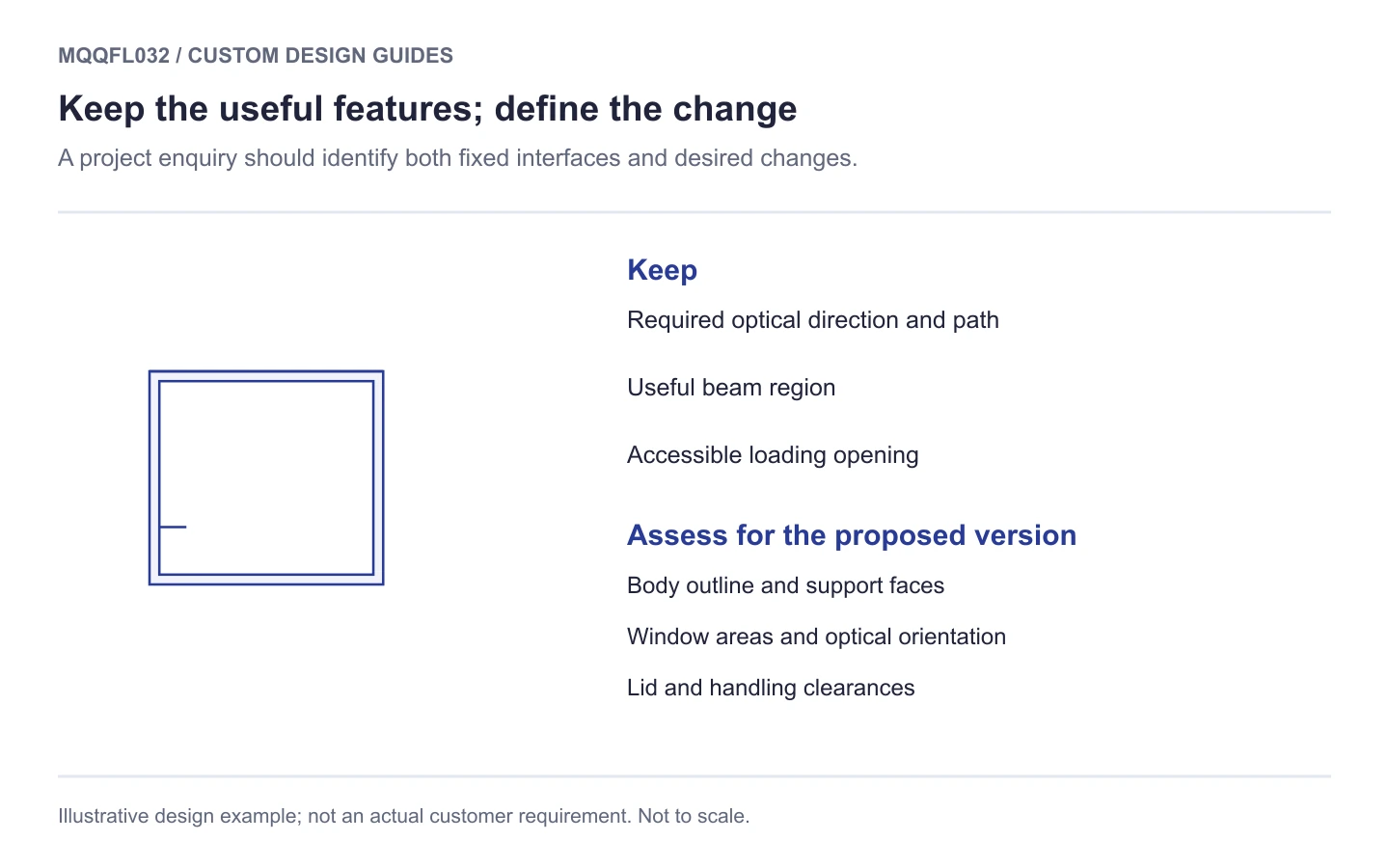Image resolution: width=1389 pixels, height=868 pixels.
Task: Click the subtitle about project enquiry
Action: point(457,158)
